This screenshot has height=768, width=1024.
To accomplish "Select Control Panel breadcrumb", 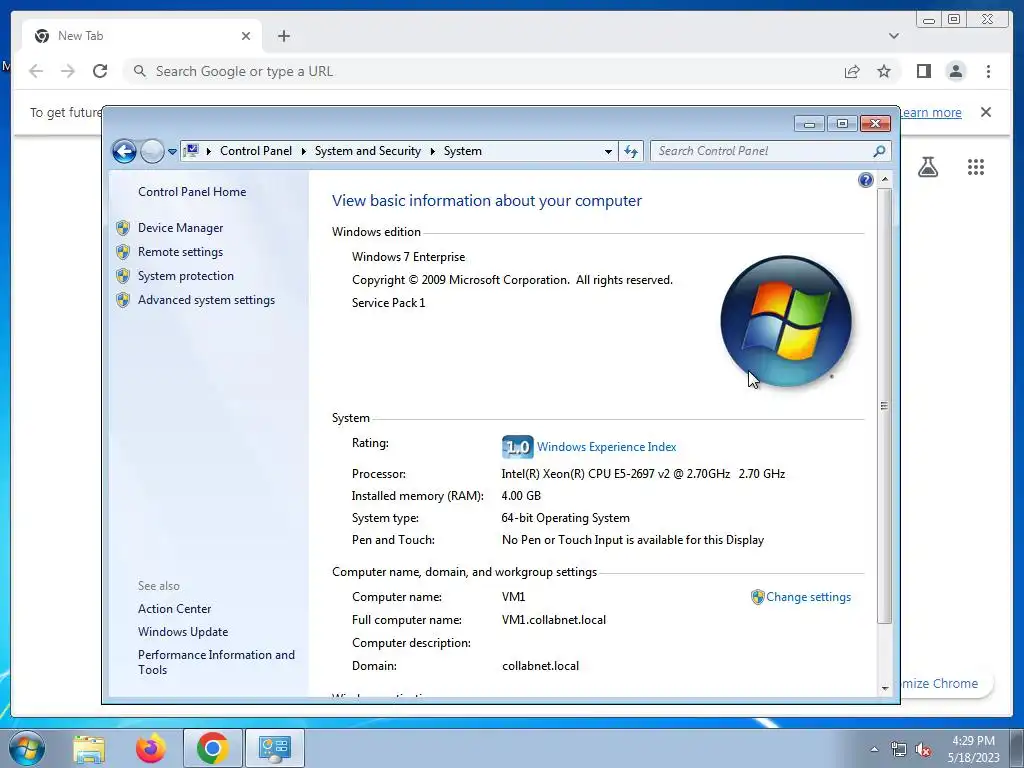I will (256, 151).
